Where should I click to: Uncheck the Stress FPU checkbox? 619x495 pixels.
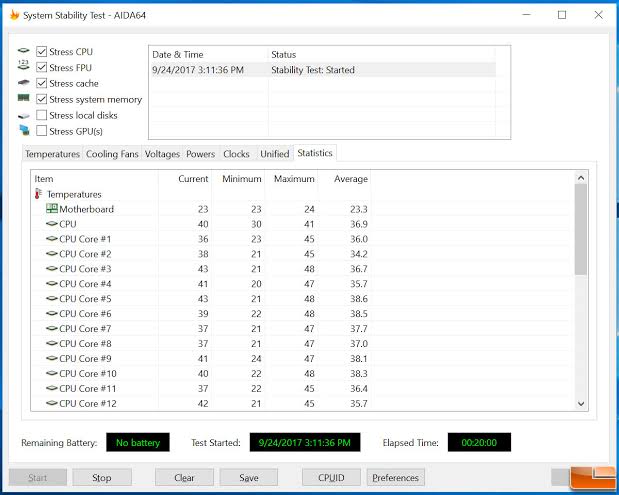point(41,67)
